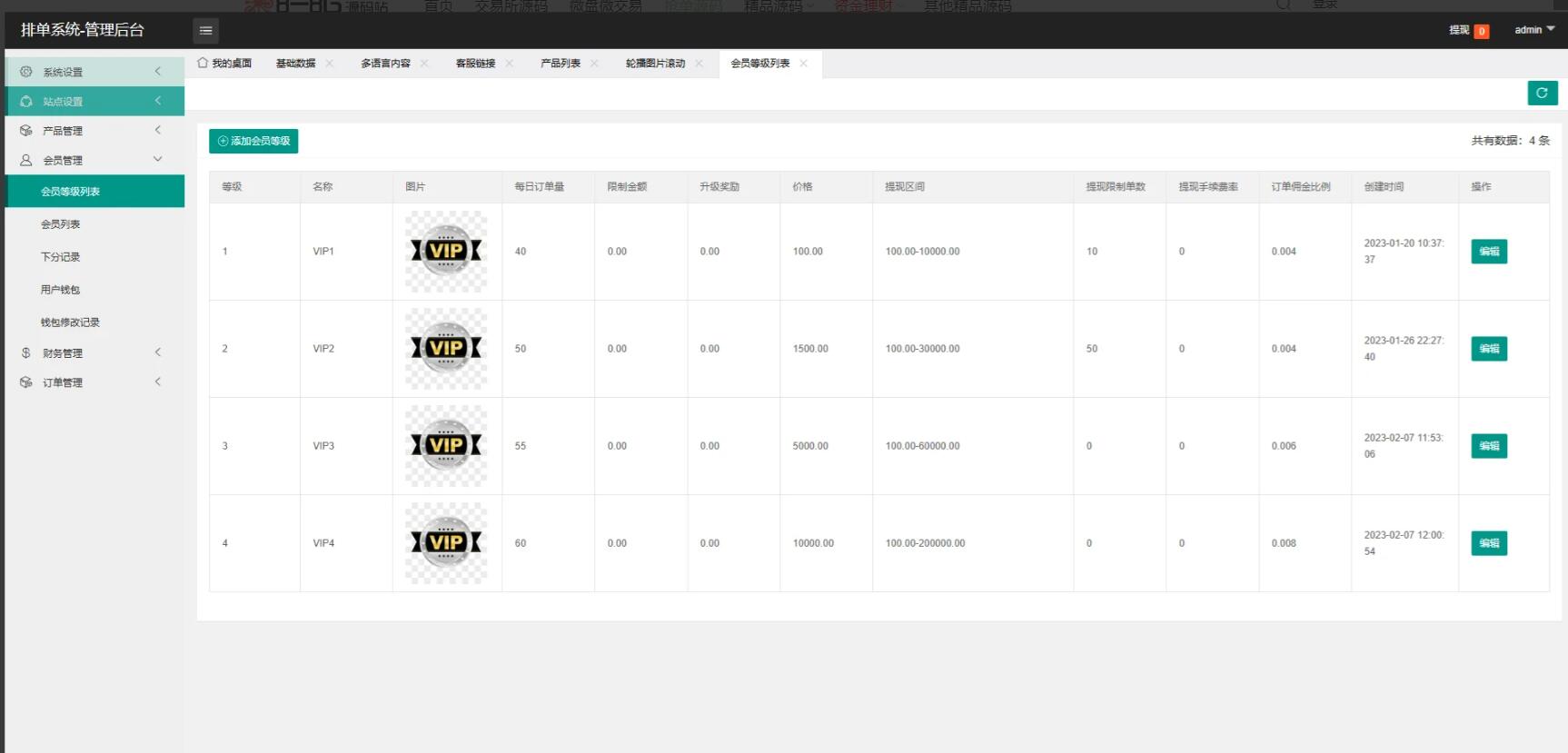
Task: Expand the 系统设置 sidebar menu
Action: click(94, 72)
